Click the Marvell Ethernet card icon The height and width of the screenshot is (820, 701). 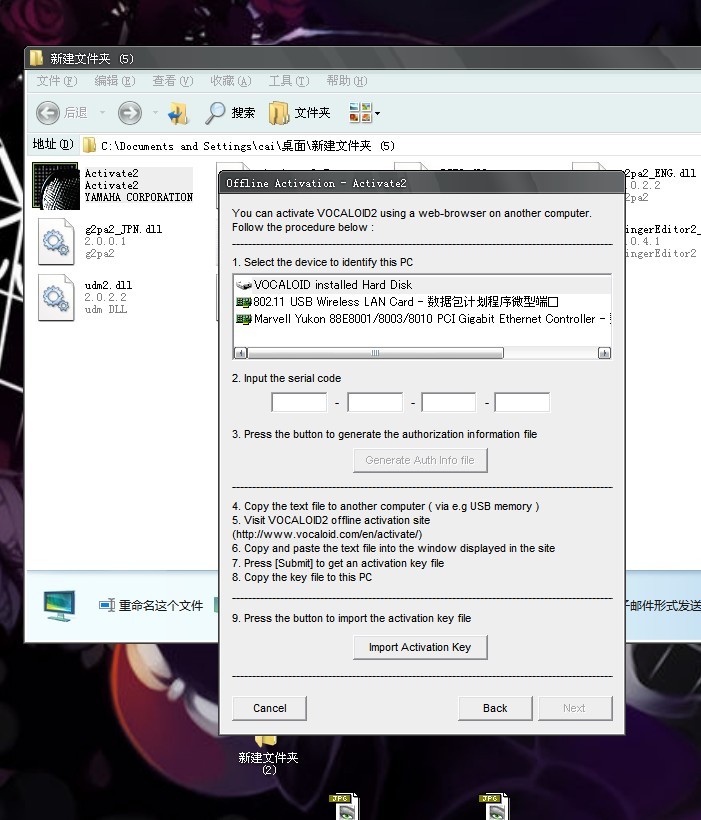[x=244, y=319]
